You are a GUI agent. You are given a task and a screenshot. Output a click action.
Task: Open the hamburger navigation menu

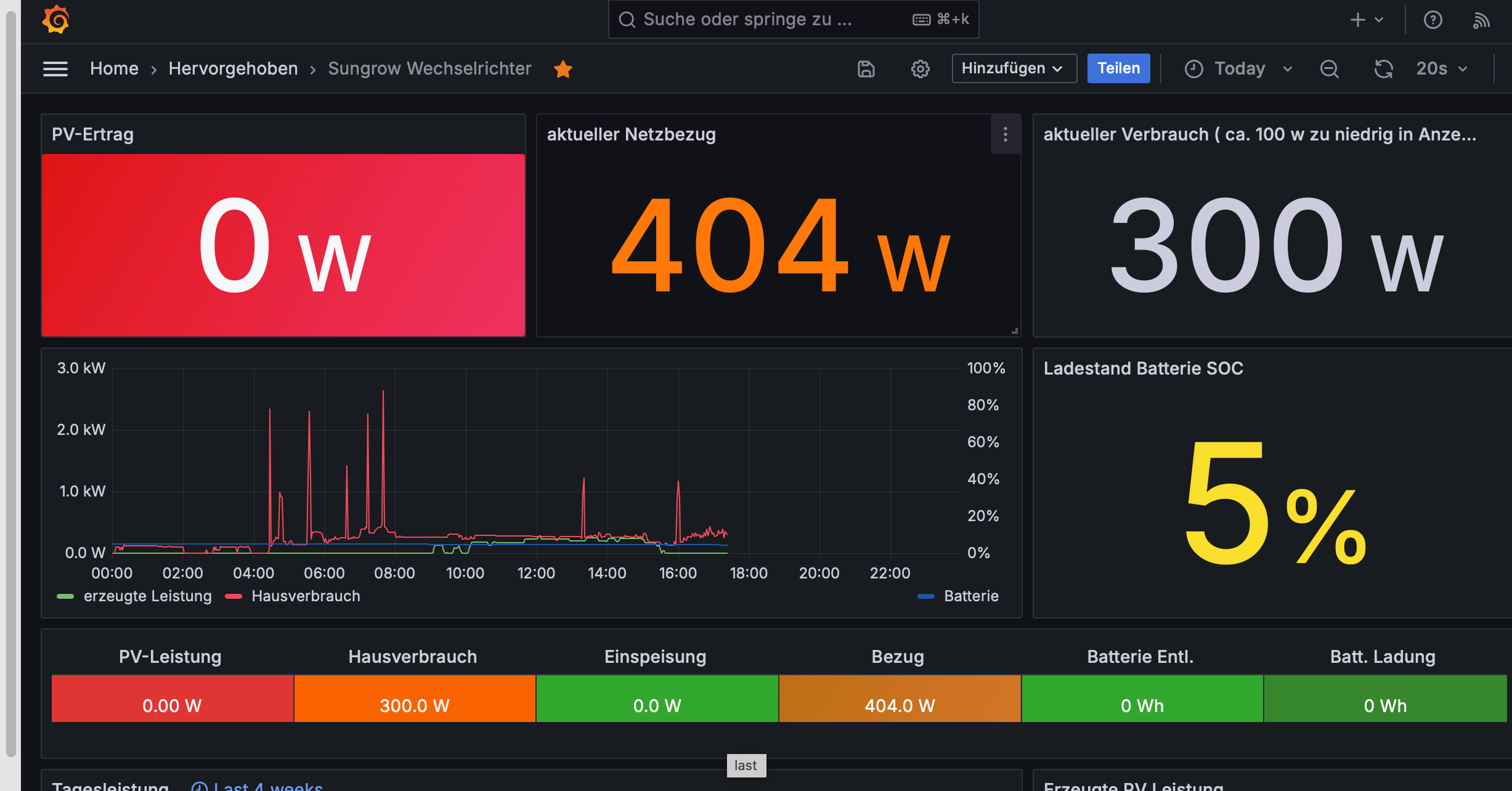pos(55,68)
